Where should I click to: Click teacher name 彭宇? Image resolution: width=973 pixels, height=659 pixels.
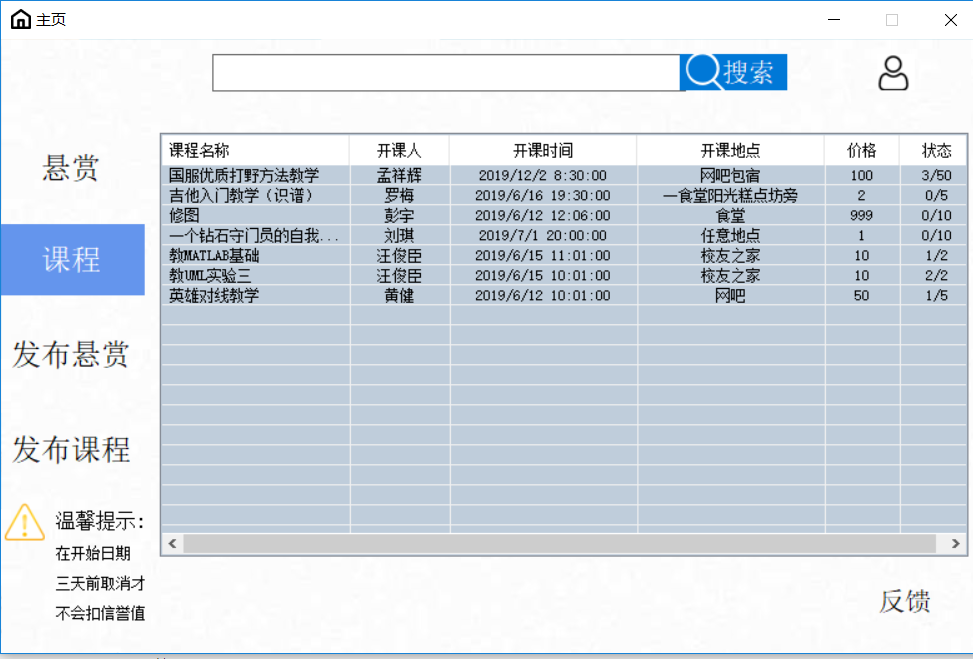click(x=399, y=215)
